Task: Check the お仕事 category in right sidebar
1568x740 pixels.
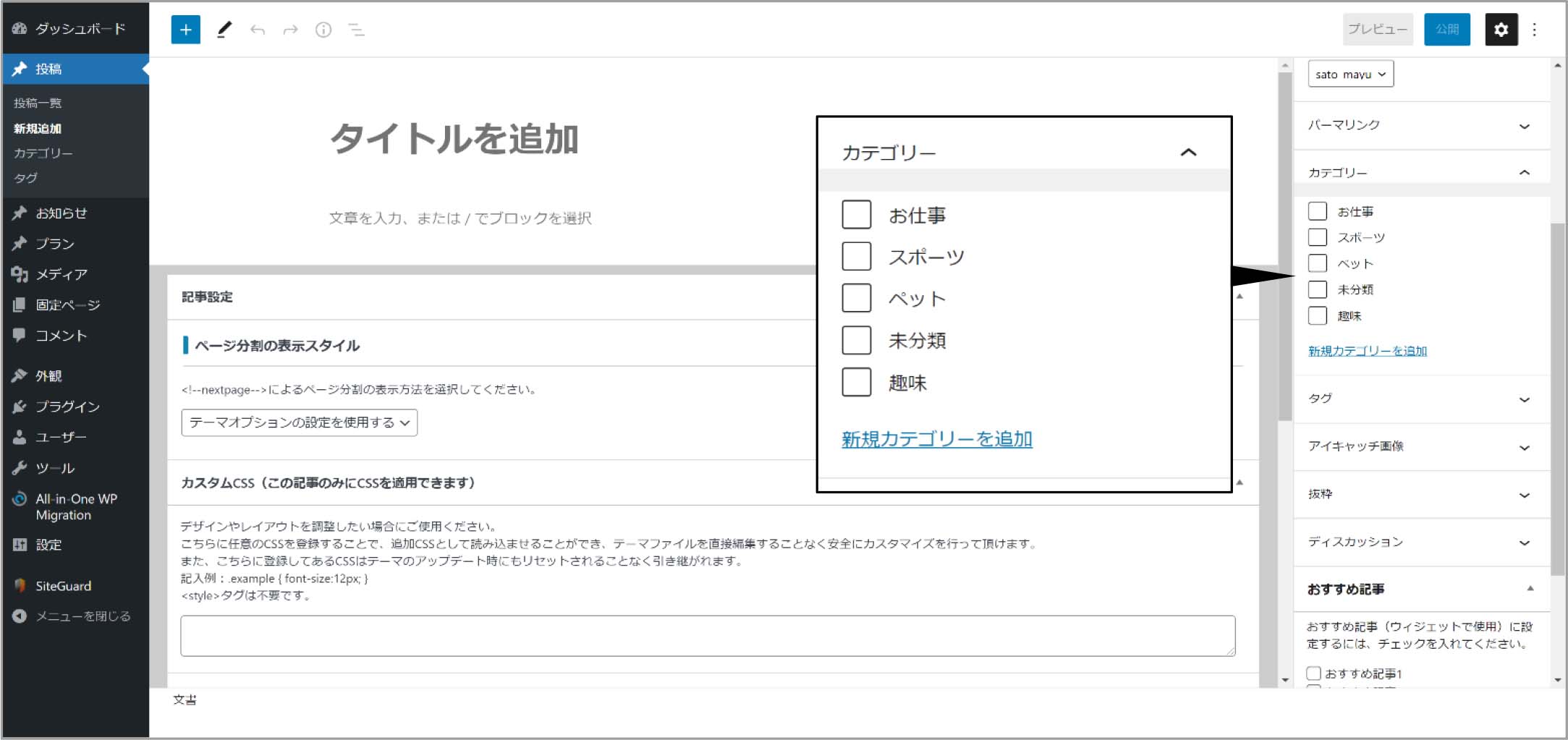Action: (1317, 211)
